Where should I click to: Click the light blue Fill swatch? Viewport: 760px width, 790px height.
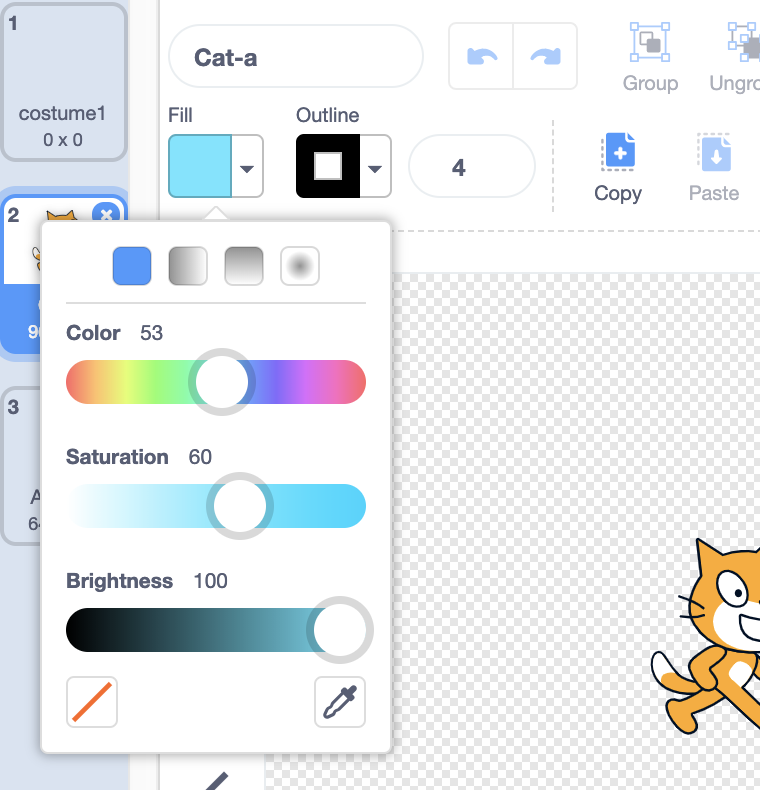[200, 166]
